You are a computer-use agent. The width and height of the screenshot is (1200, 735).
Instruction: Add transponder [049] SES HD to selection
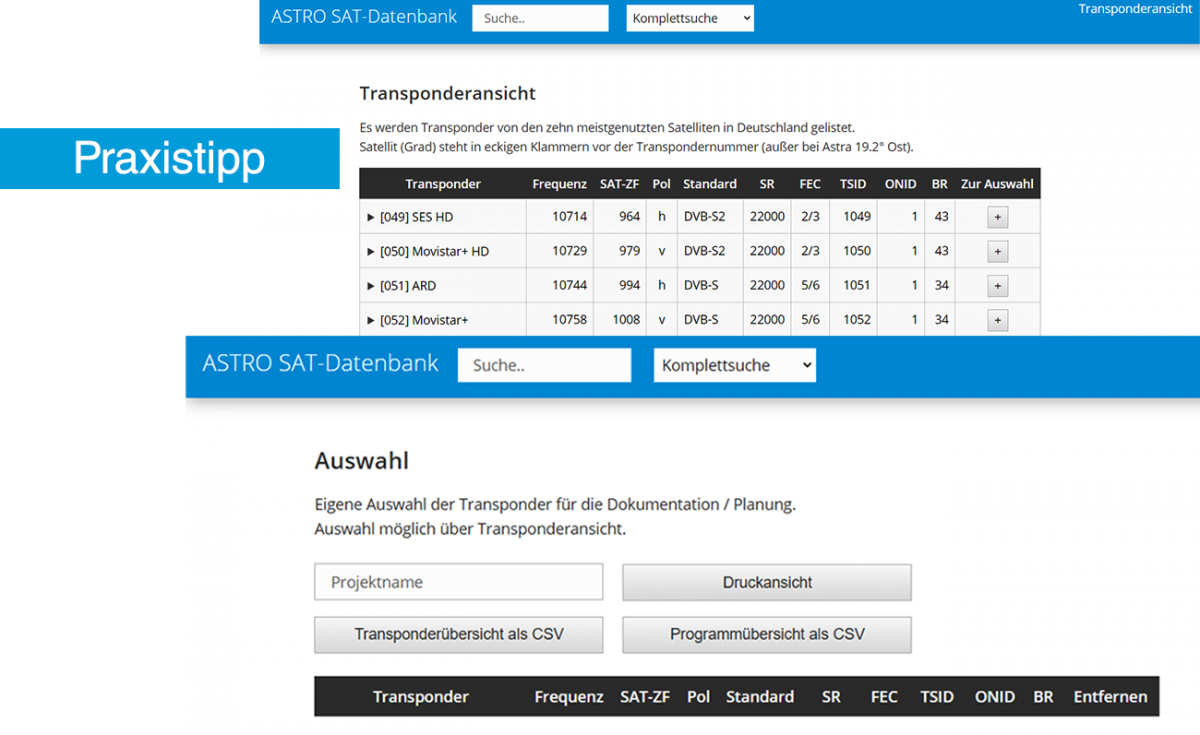(997, 217)
